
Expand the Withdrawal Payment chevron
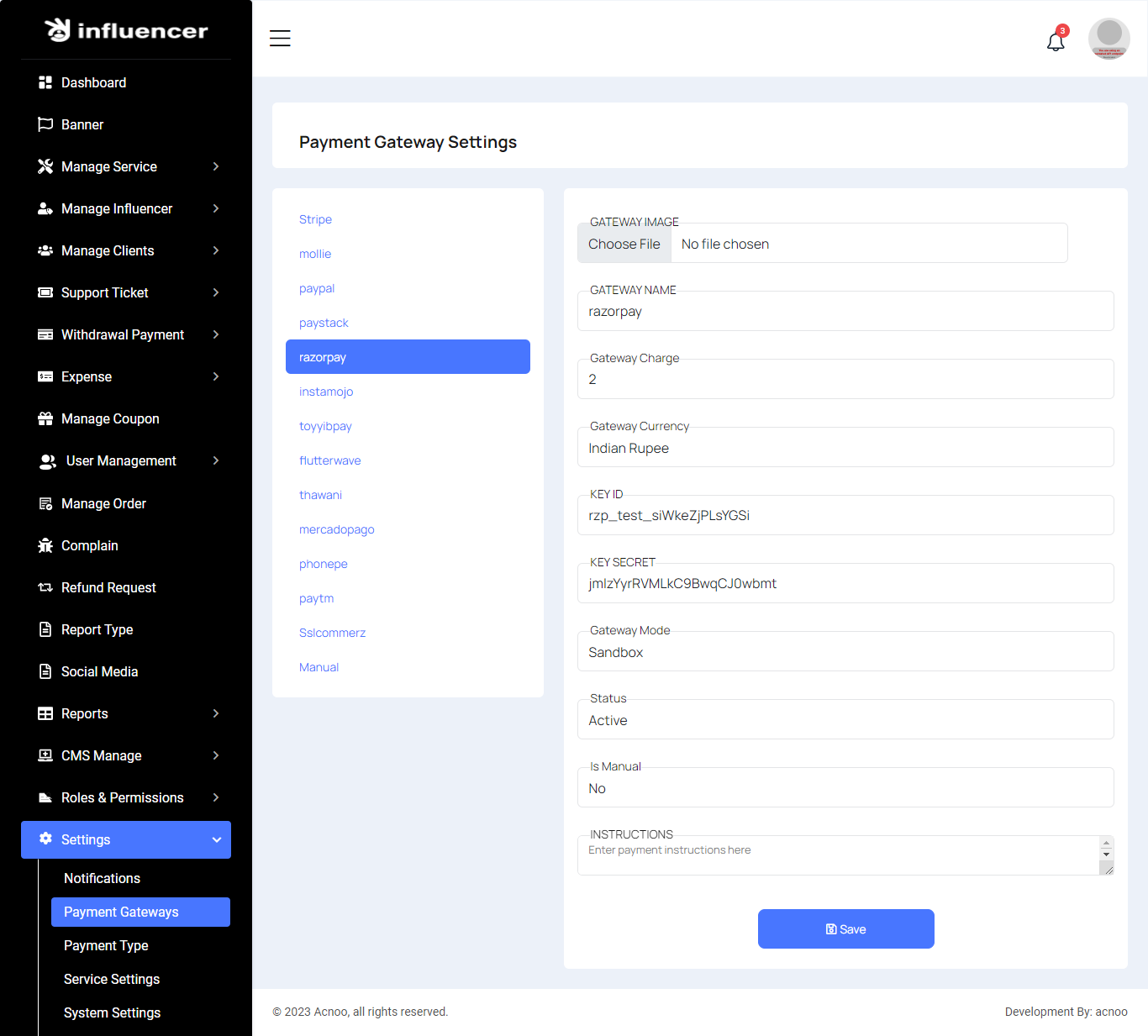(x=216, y=334)
